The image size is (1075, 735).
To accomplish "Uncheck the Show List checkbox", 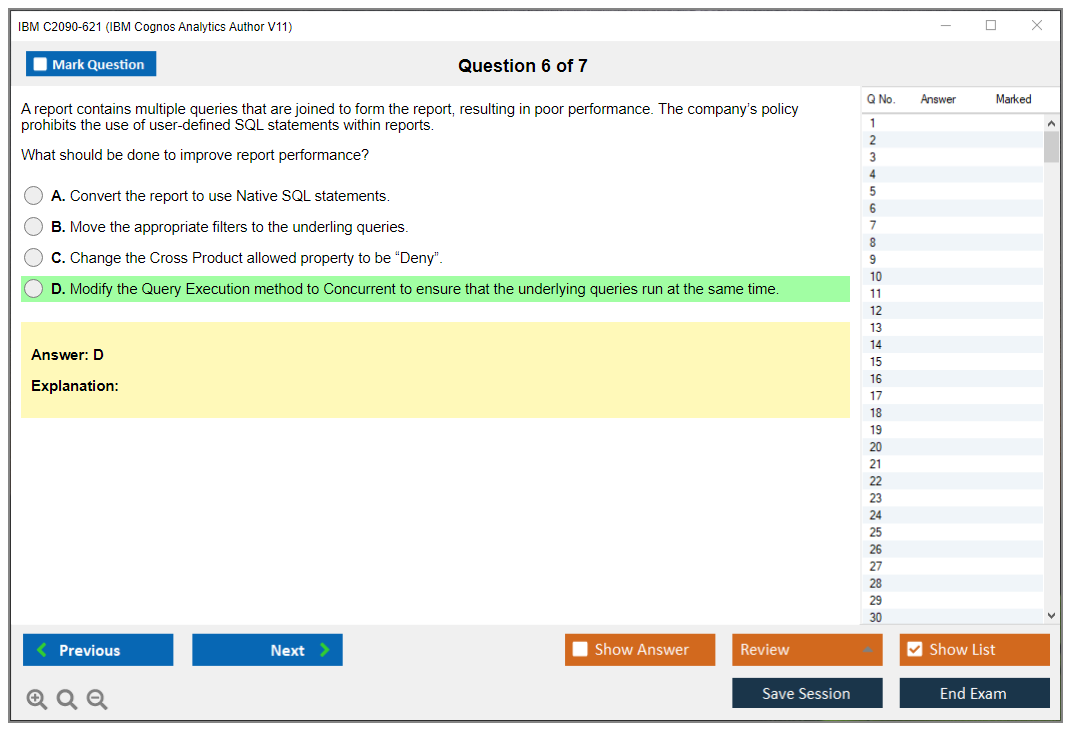I will tap(914, 650).
